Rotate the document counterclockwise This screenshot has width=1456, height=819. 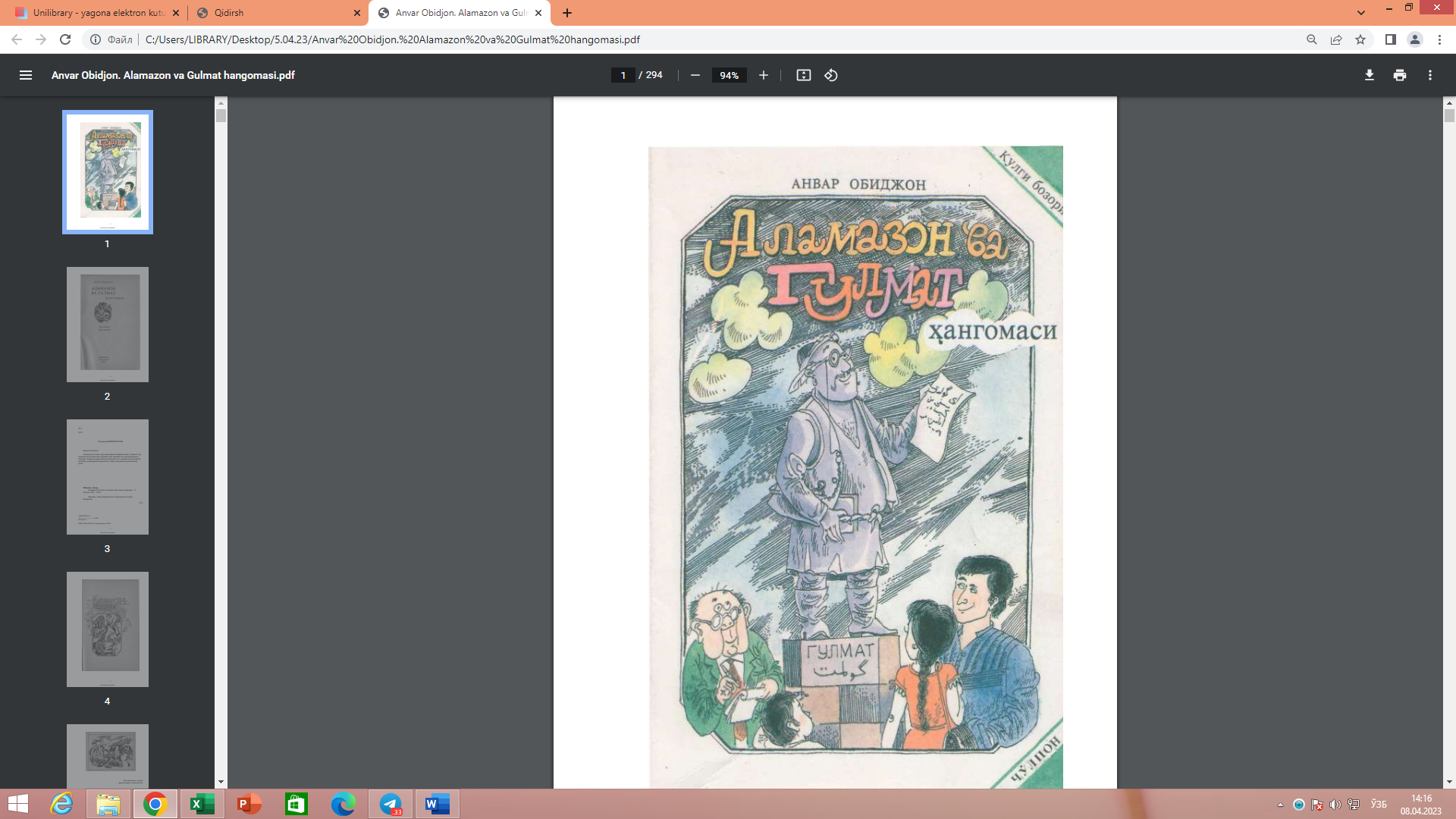pos(831,75)
